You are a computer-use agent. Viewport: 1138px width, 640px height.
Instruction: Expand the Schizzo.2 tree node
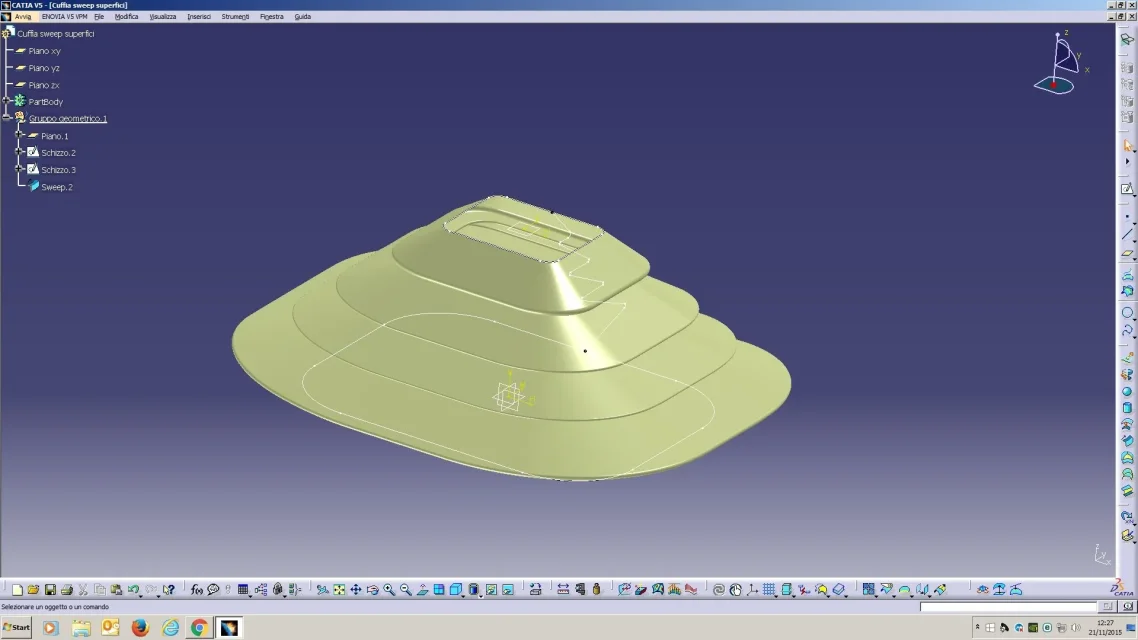coord(20,152)
